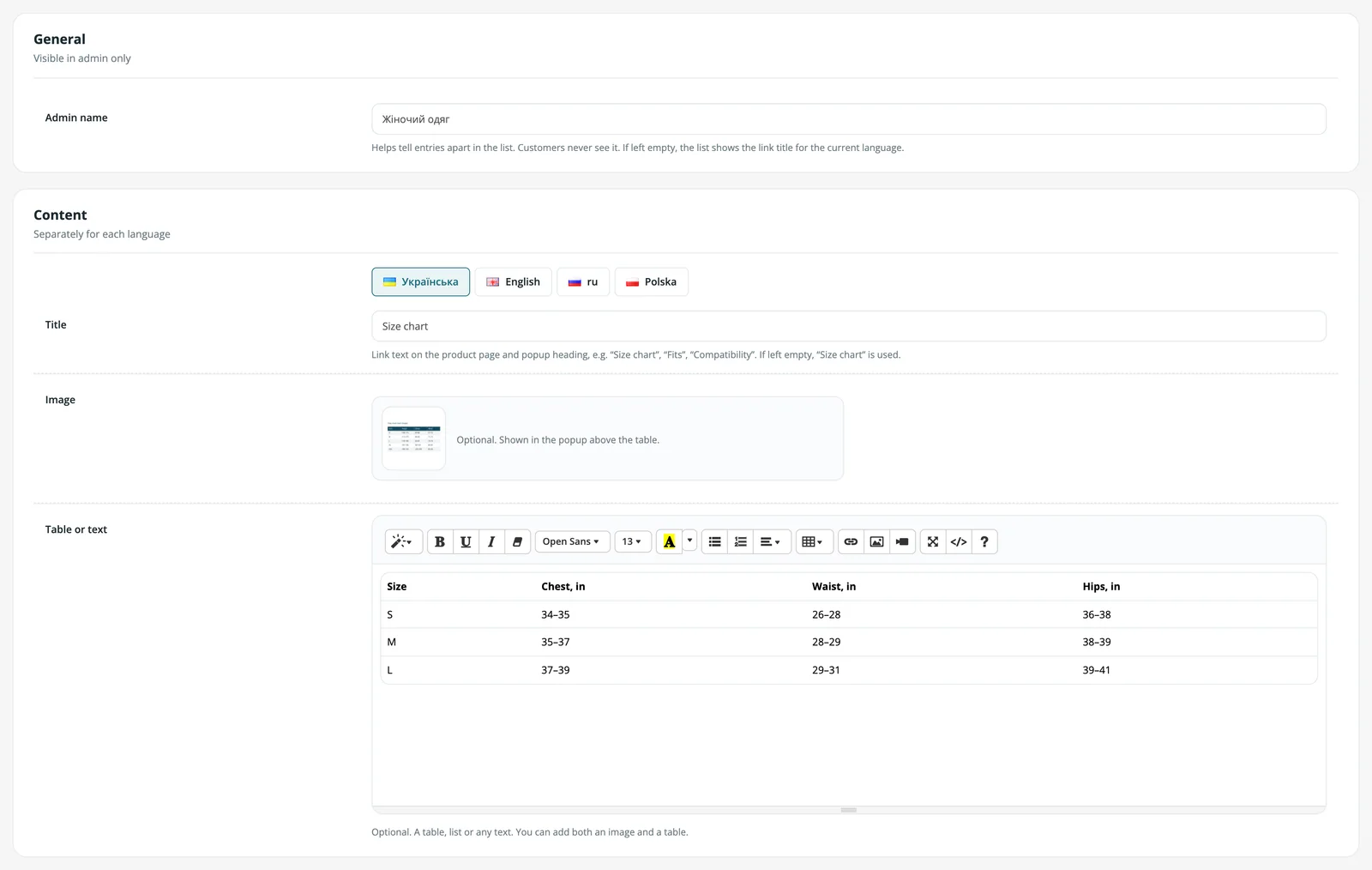The height and width of the screenshot is (870, 1372).
Task: Click the '39–41' hips cell
Action: pyautogui.click(x=1197, y=670)
